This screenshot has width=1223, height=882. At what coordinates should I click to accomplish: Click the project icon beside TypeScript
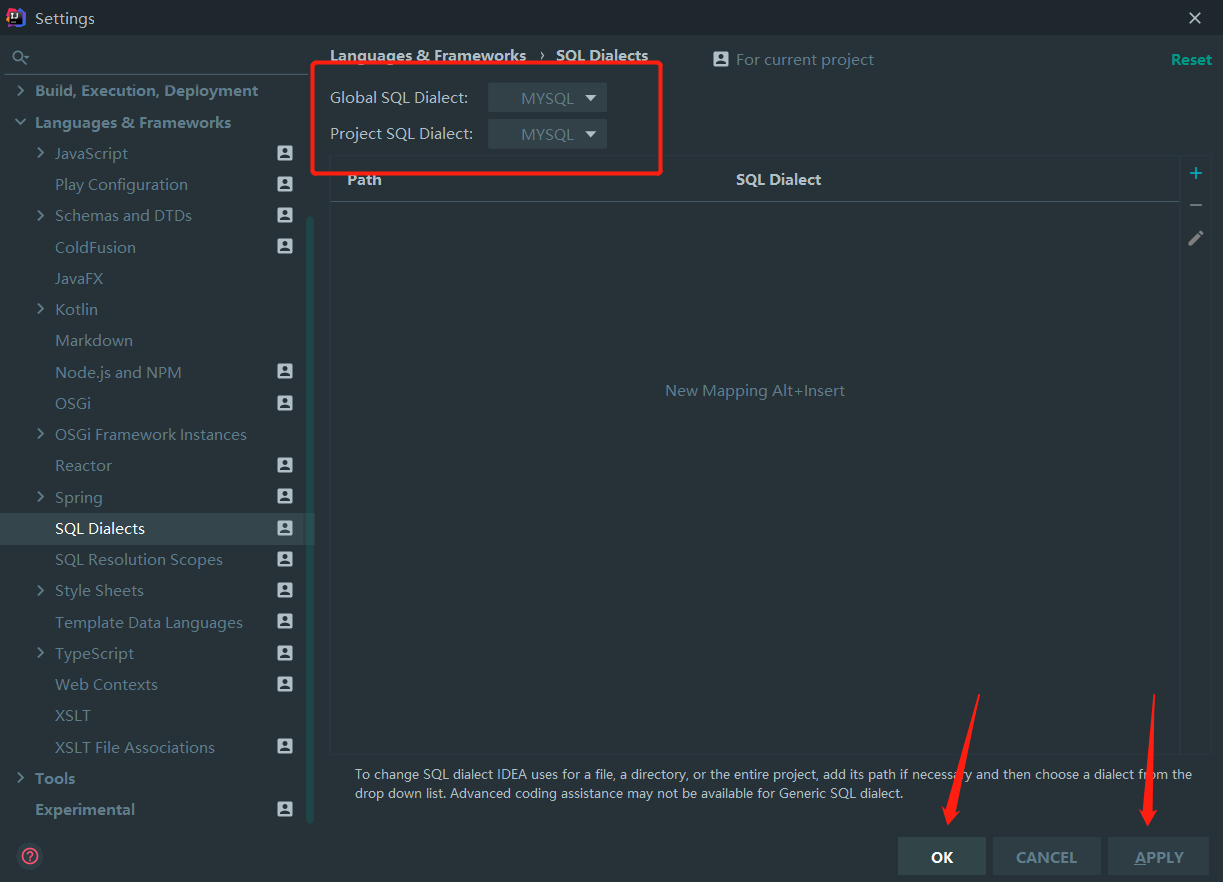(285, 653)
